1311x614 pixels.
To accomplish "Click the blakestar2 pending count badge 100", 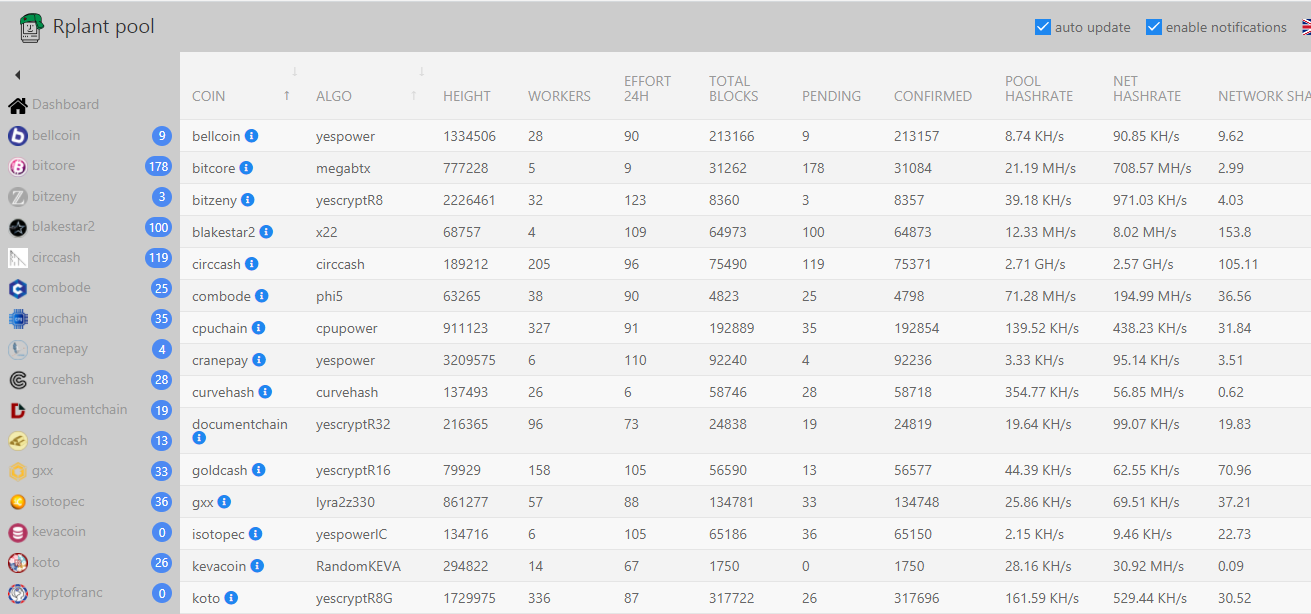I will [x=158, y=227].
